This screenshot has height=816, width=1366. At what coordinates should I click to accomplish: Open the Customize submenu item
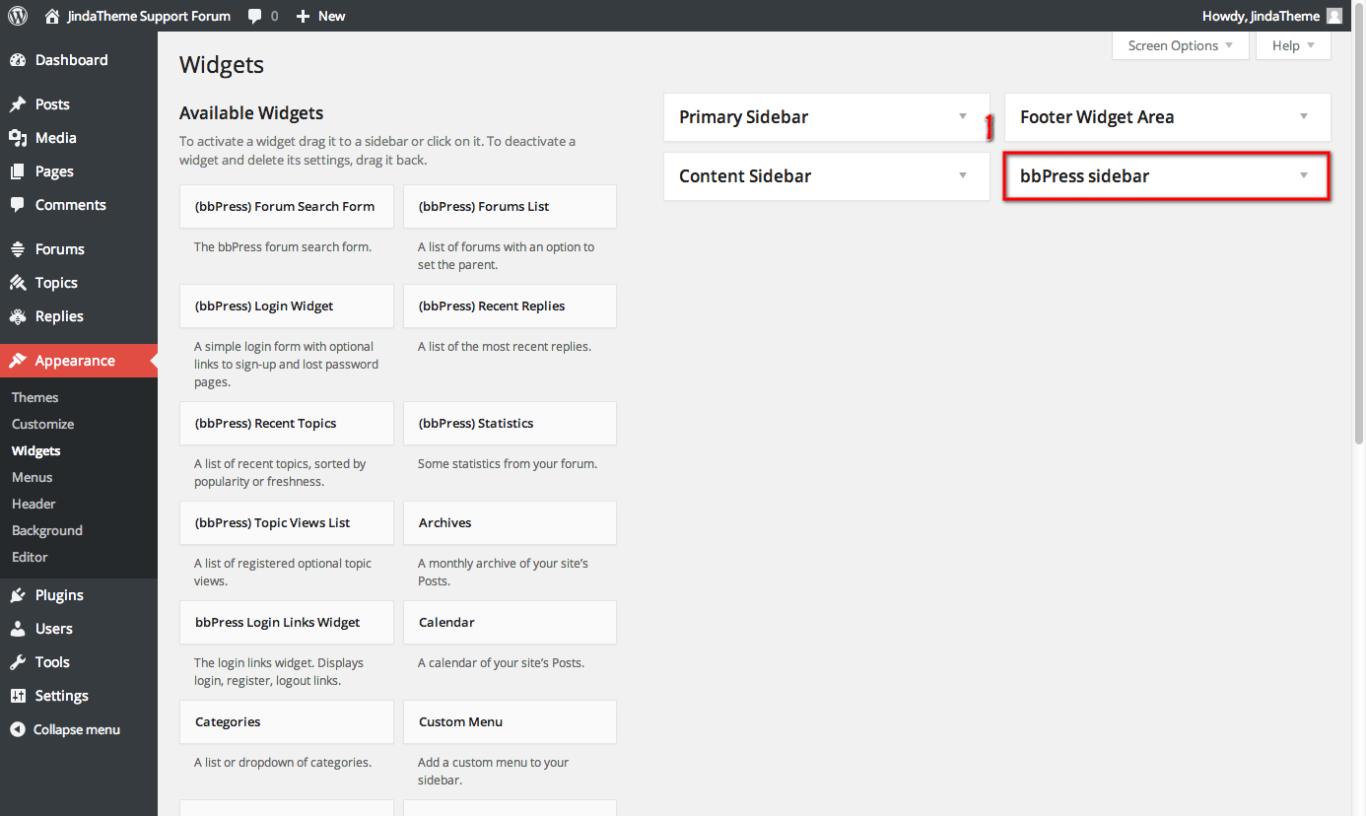tap(43, 424)
